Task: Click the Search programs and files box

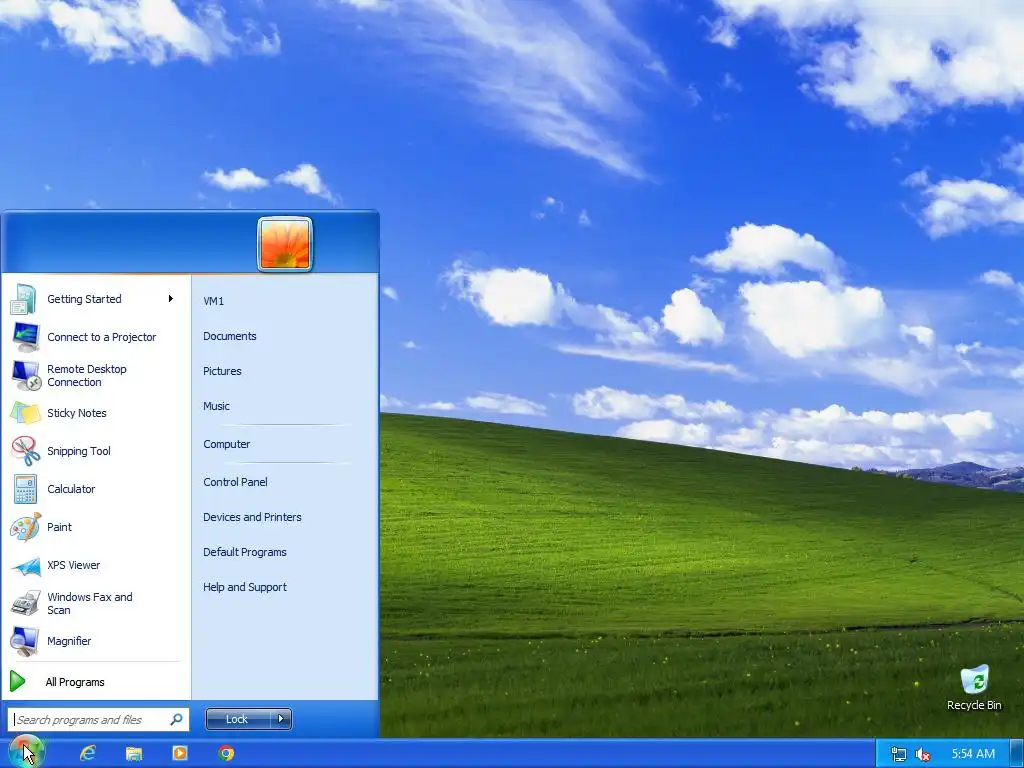Action: pos(99,720)
